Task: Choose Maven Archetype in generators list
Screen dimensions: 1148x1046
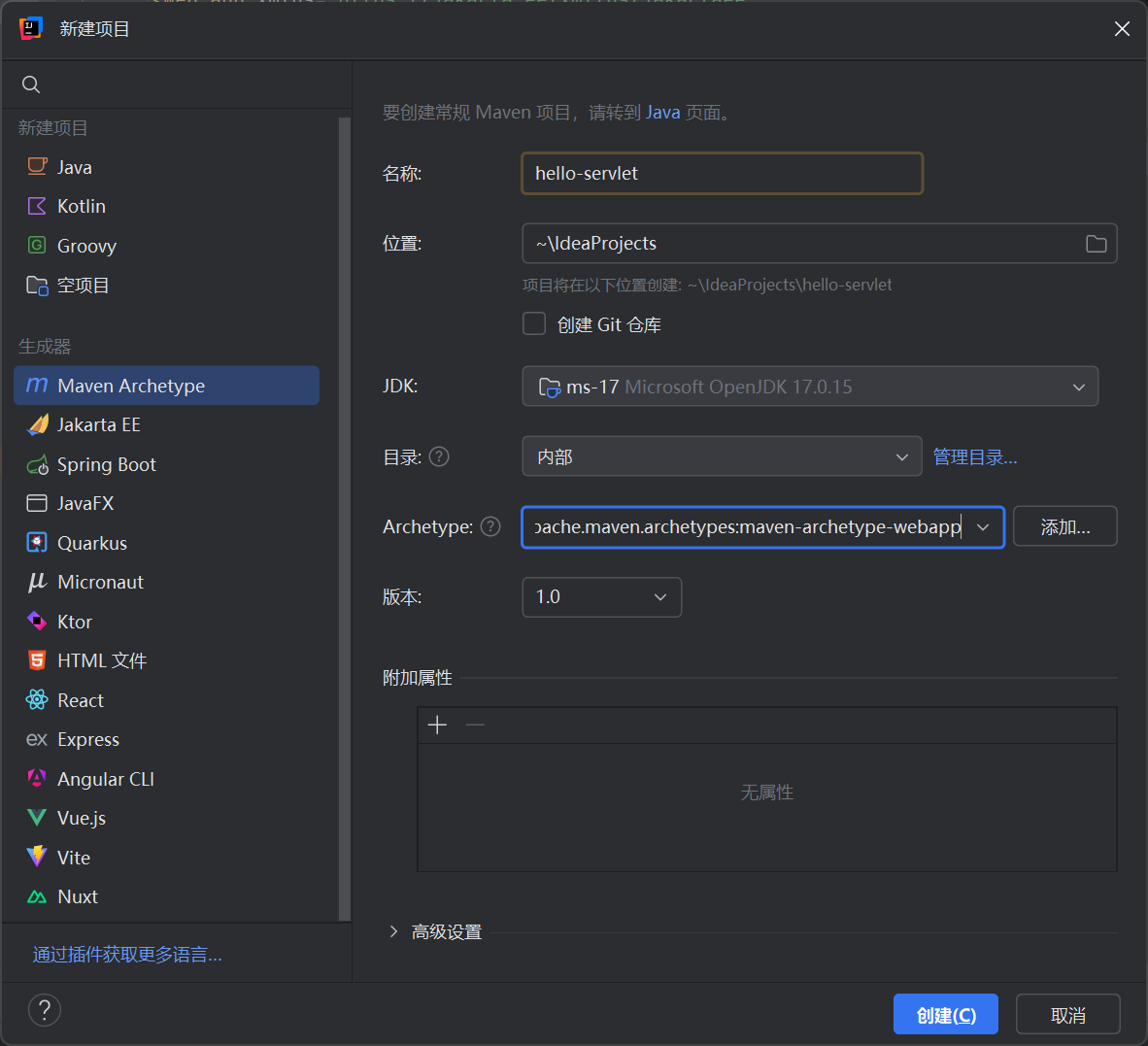Action: click(166, 385)
